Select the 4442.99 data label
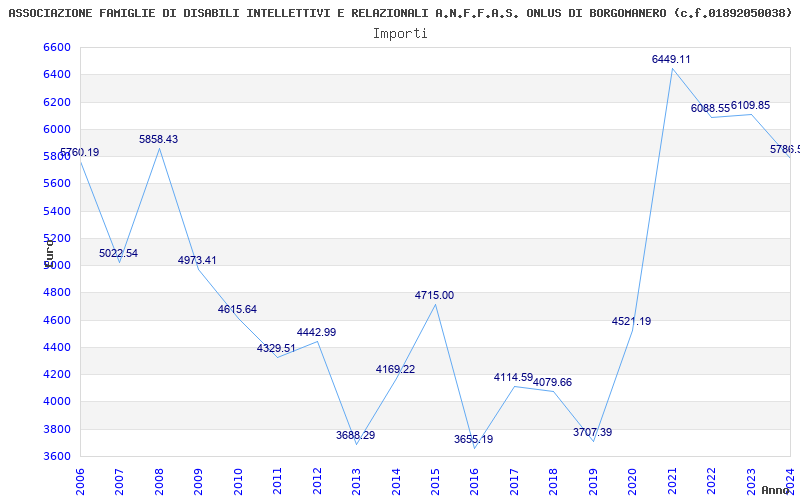 tap(316, 333)
